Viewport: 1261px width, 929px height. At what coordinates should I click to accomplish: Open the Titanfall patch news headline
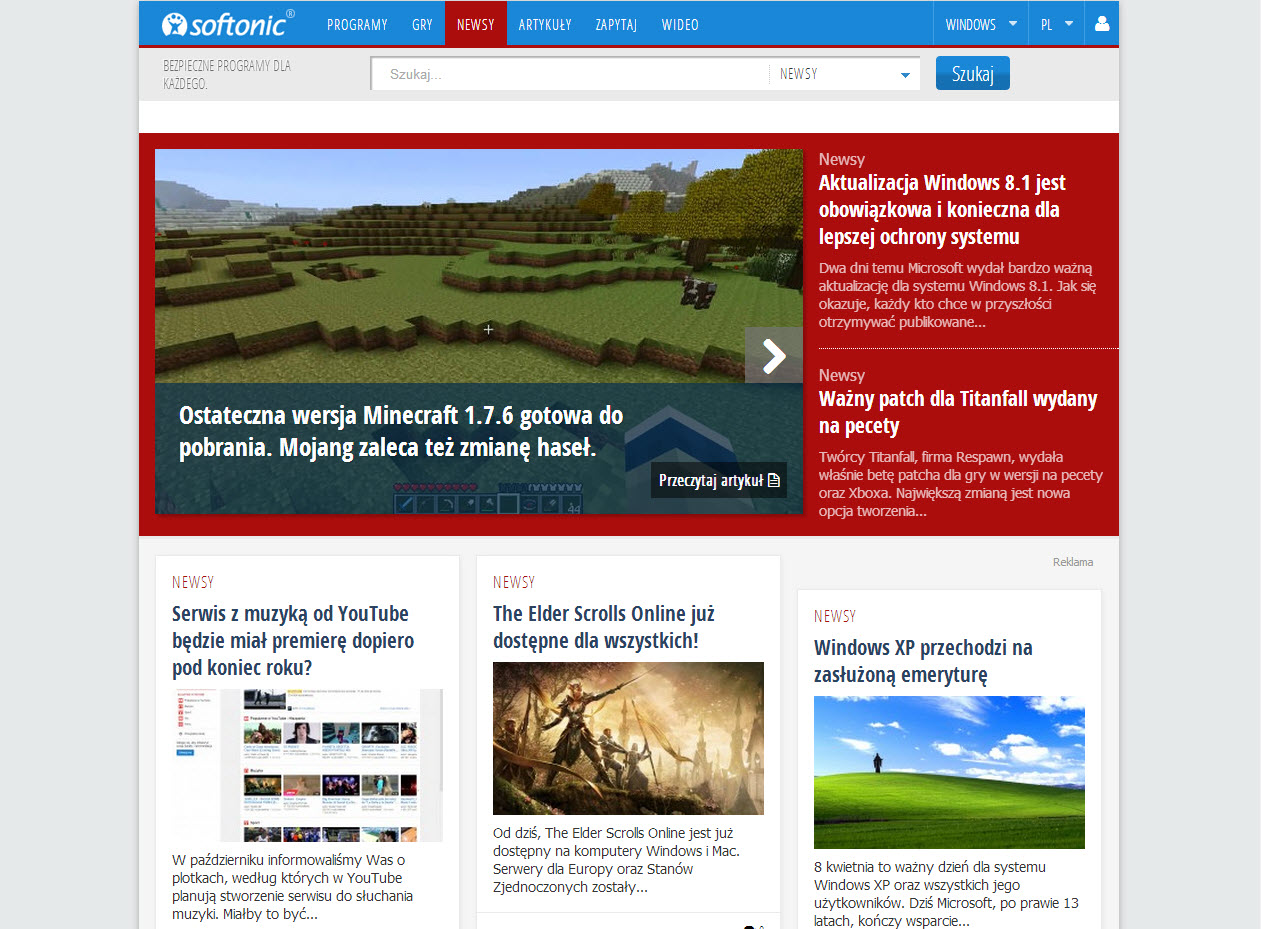coord(957,412)
